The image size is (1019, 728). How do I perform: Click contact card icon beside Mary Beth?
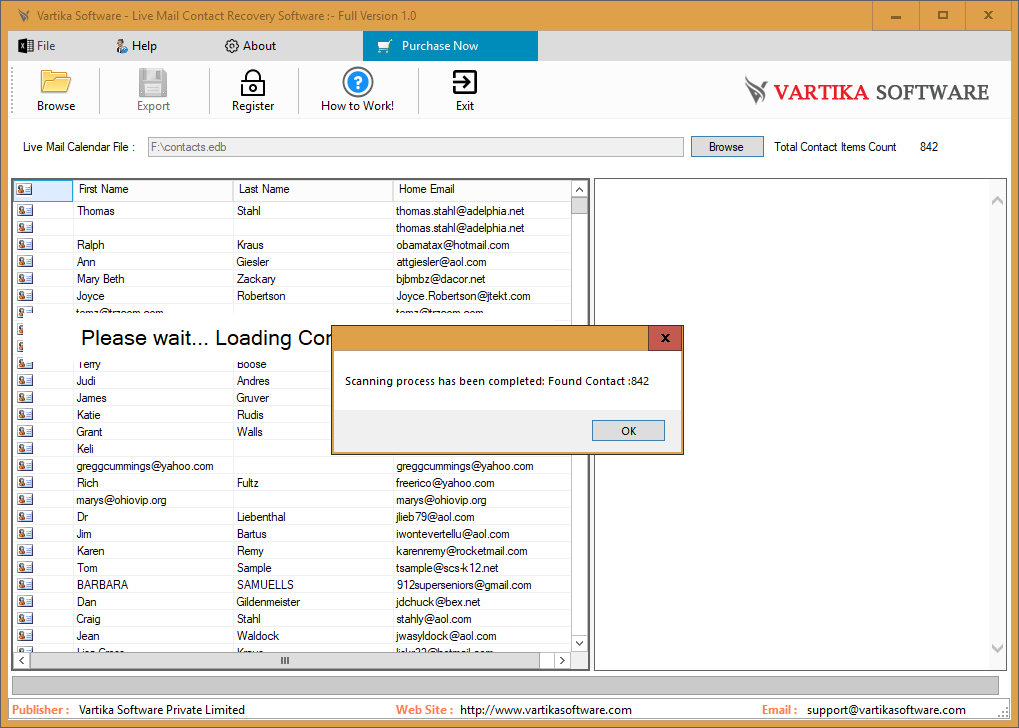[x=25, y=278]
